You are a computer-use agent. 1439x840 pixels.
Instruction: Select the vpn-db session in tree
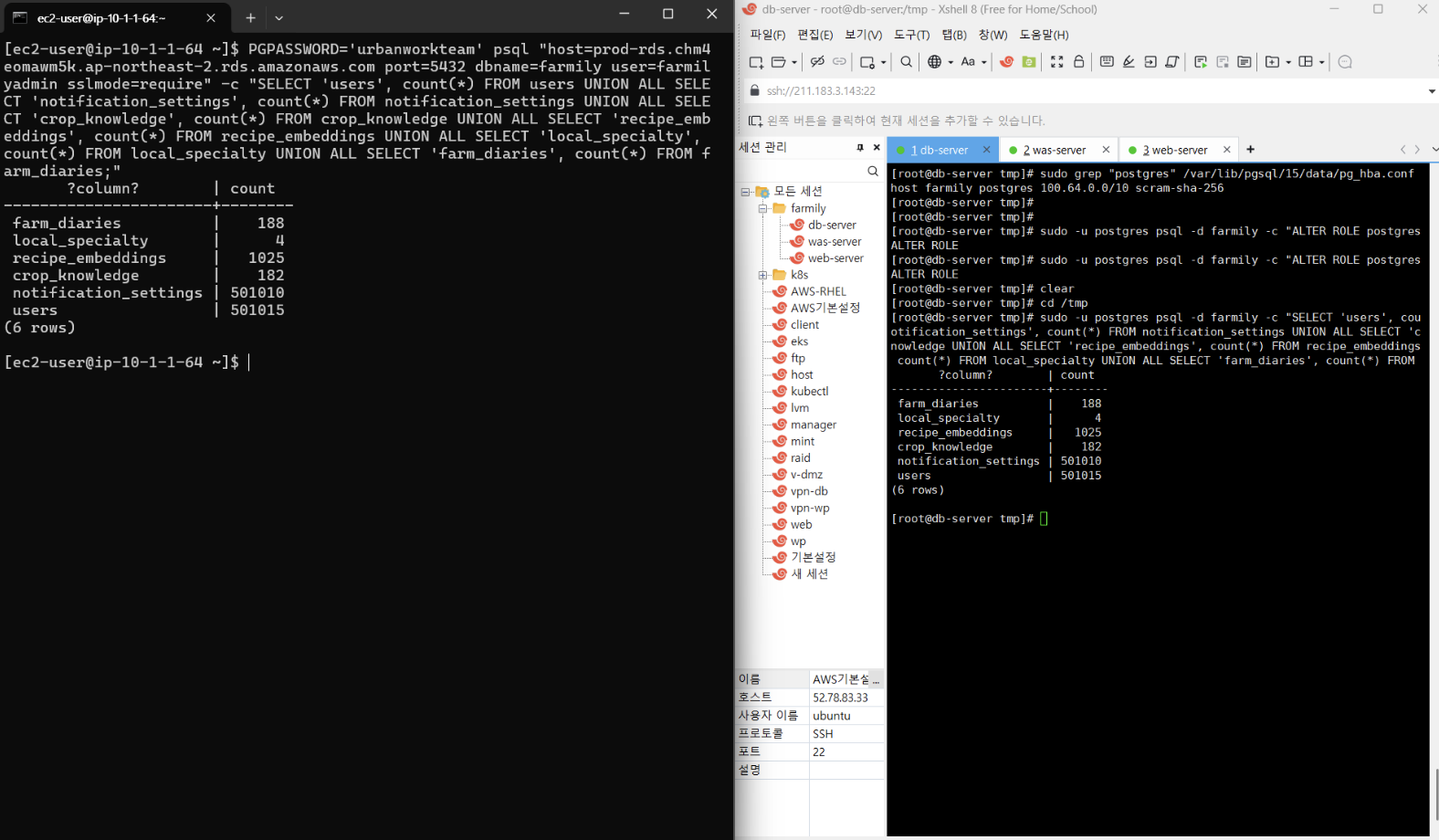pyautogui.click(x=809, y=491)
